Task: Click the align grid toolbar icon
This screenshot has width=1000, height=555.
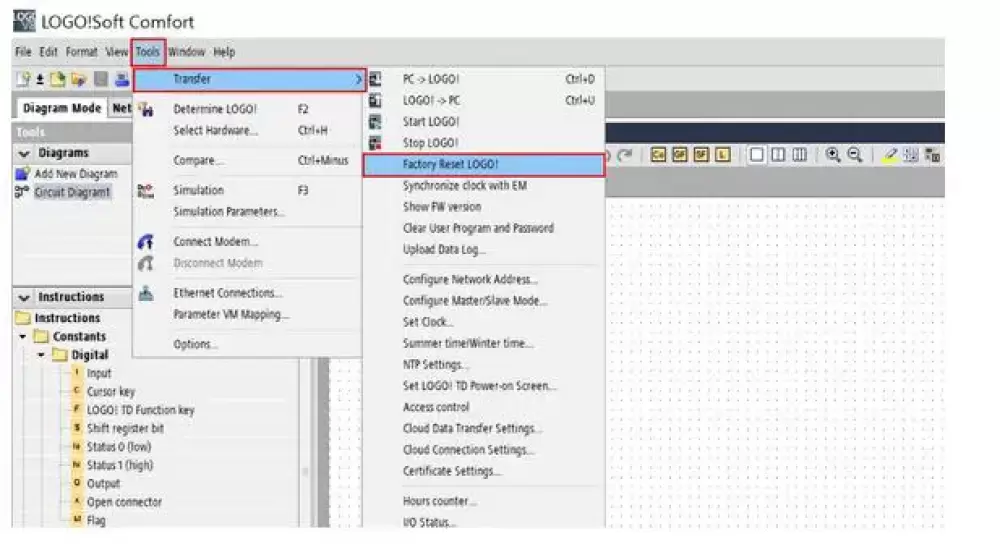Action: pos(911,155)
